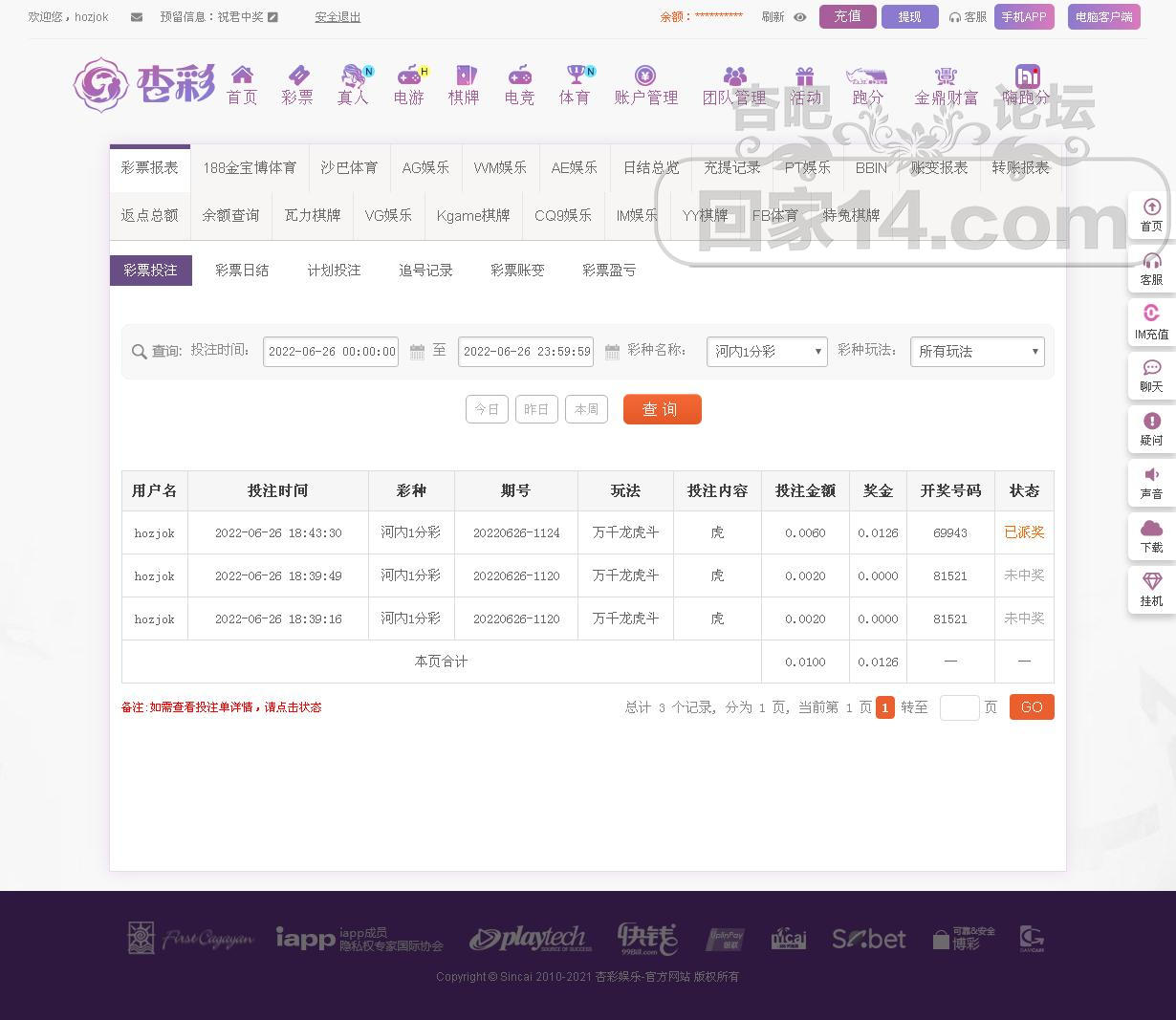Click end time field 2022-06-26 23:59:59
Image resolution: width=1176 pixels, height=1020 pixels.
(x=526, y=352)
